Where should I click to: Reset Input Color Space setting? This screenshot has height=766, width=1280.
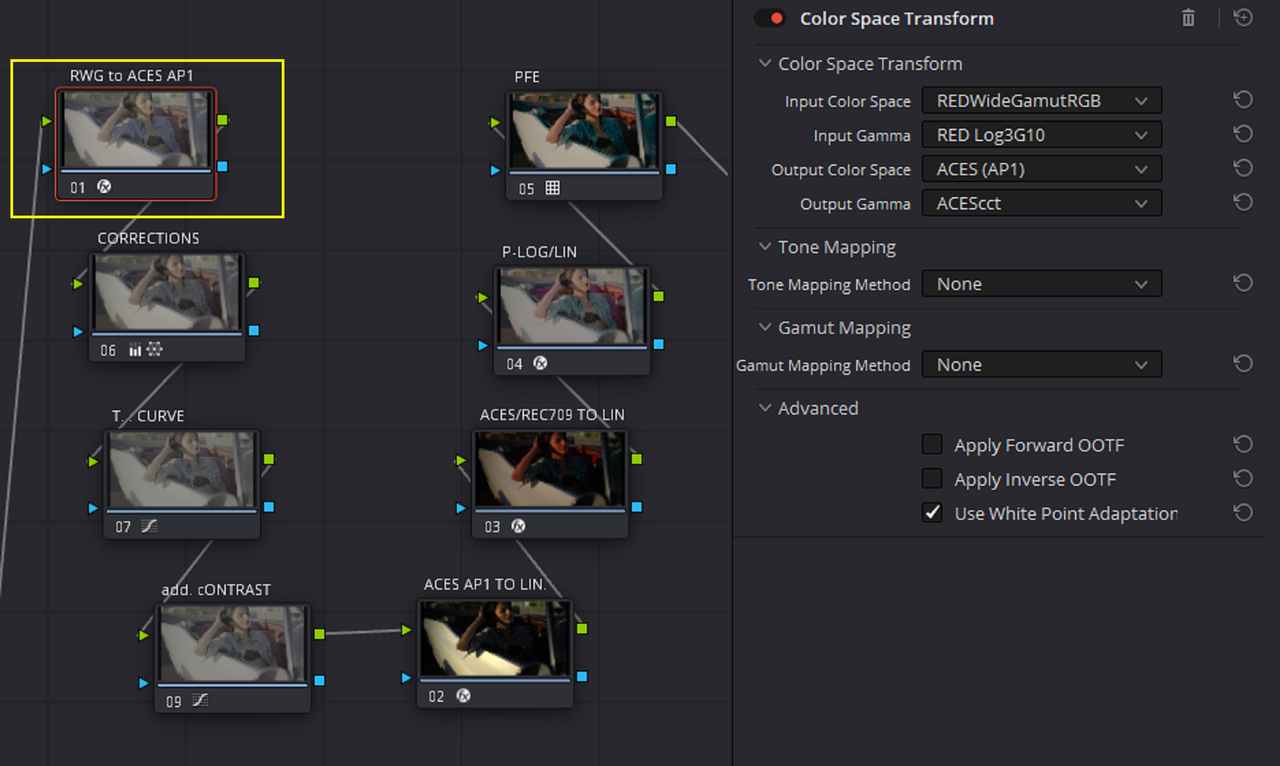tap(1243, 100)
